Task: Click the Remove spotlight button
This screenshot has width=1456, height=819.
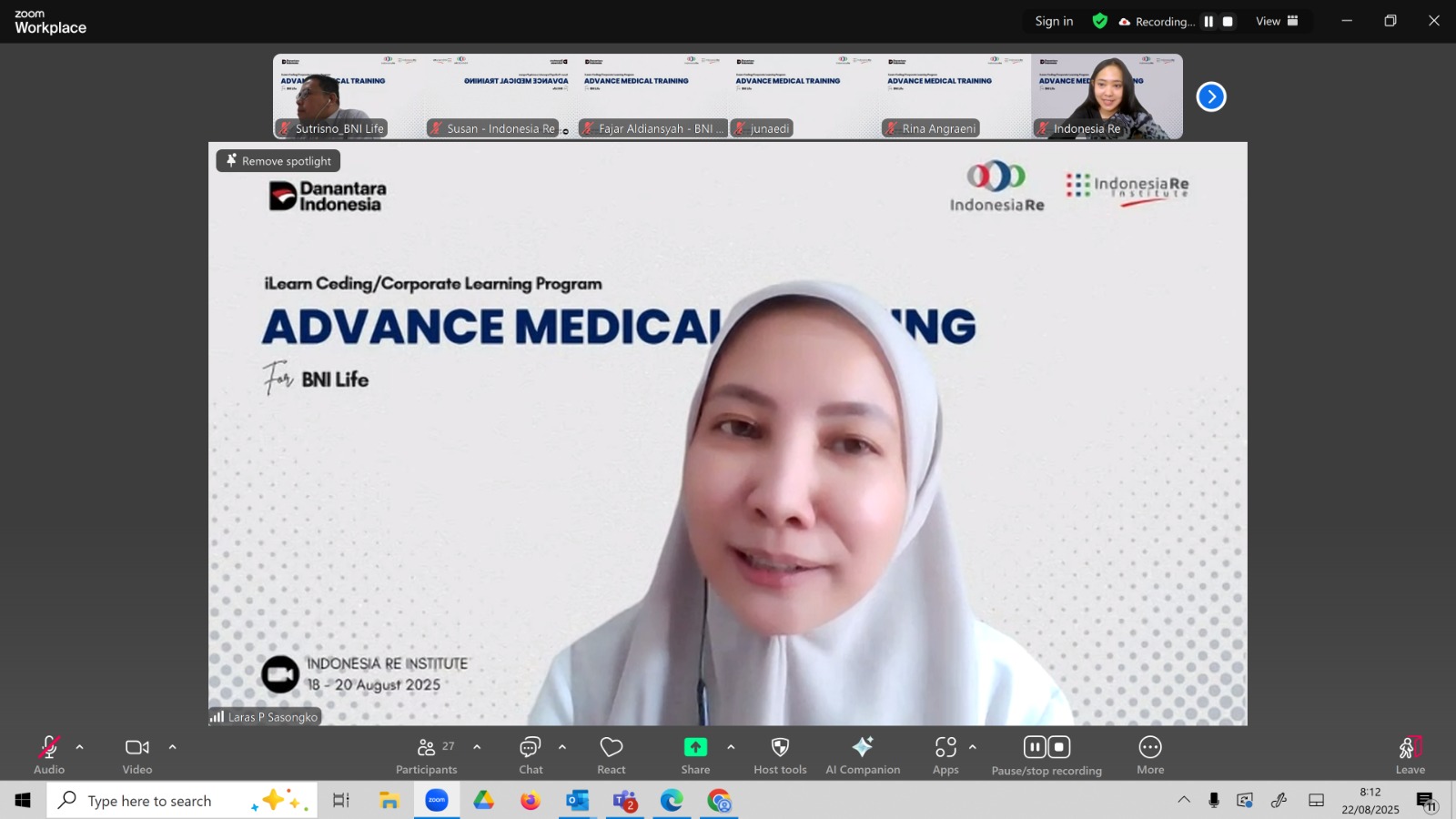Action: pyautogui.click(x=278, y=161)
